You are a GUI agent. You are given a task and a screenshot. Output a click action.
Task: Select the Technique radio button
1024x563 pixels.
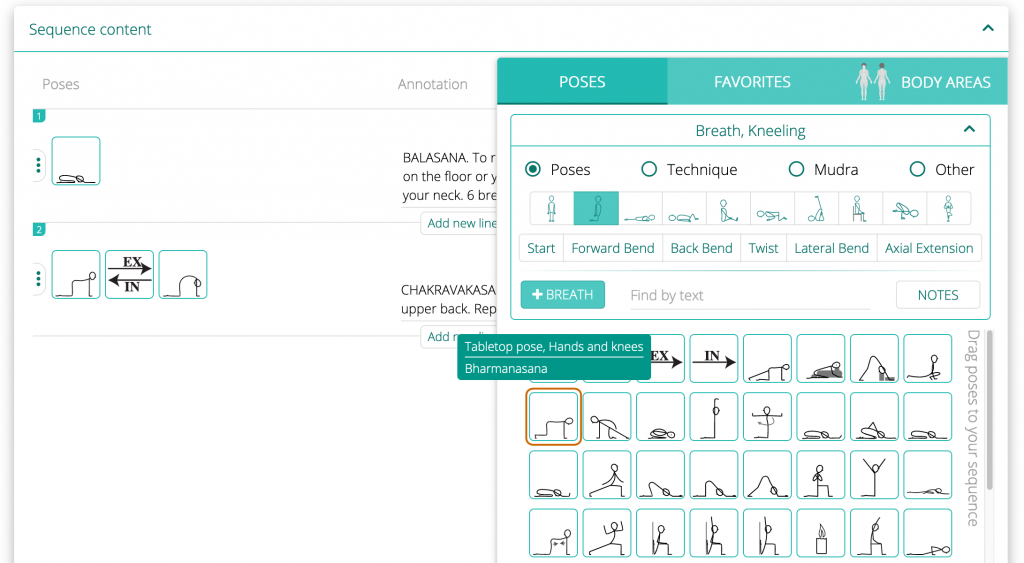click(649, 170)
